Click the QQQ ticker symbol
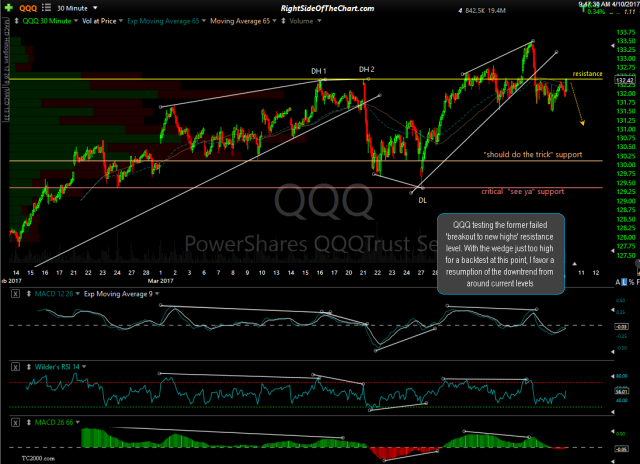640x464 pixels. [28, 8]
